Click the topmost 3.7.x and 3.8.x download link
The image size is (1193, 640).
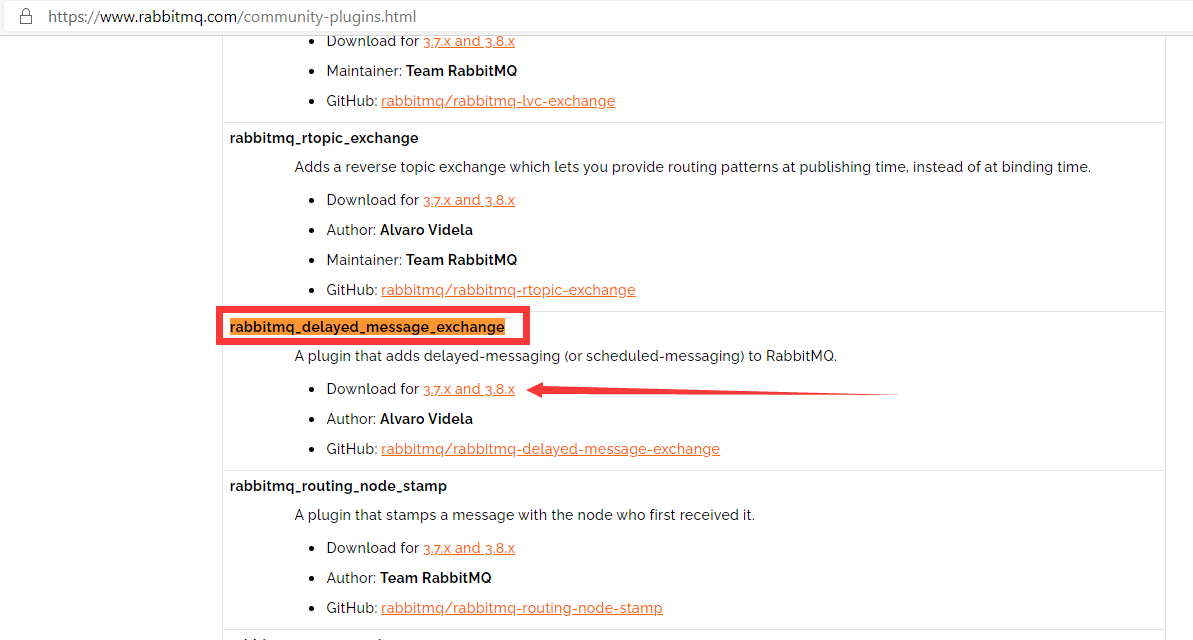(469, 40)
